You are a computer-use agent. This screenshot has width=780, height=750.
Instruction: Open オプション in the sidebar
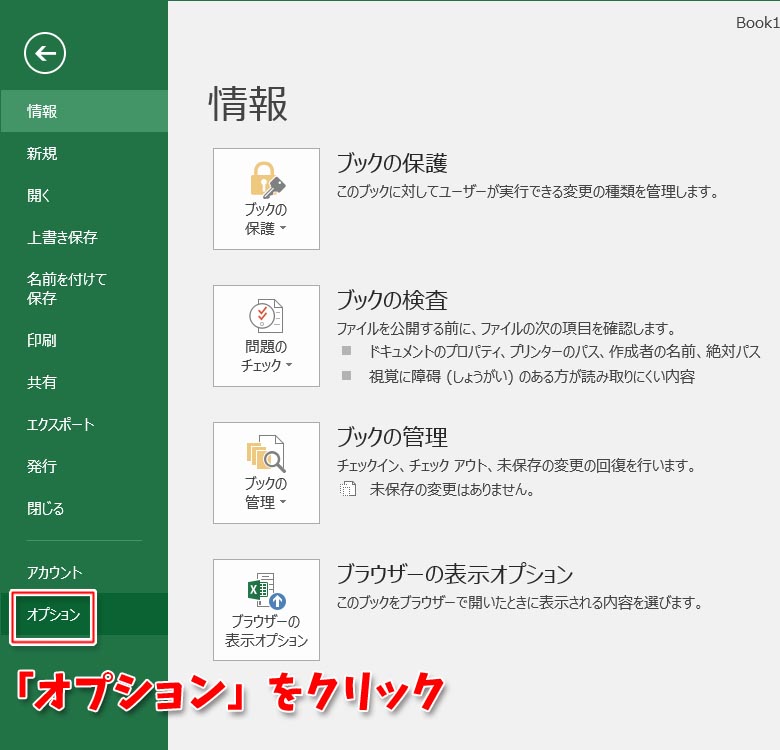pyautogui.click(x=84, y=614)
